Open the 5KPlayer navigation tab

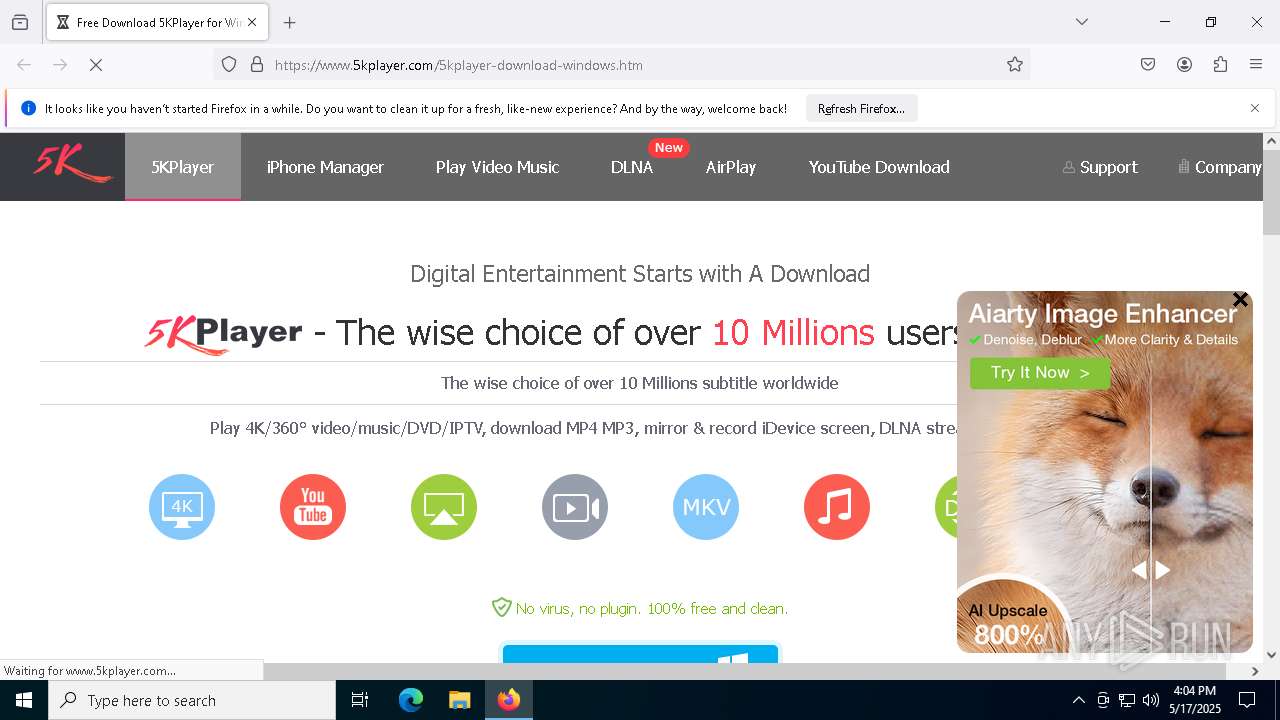coord(182,167)
